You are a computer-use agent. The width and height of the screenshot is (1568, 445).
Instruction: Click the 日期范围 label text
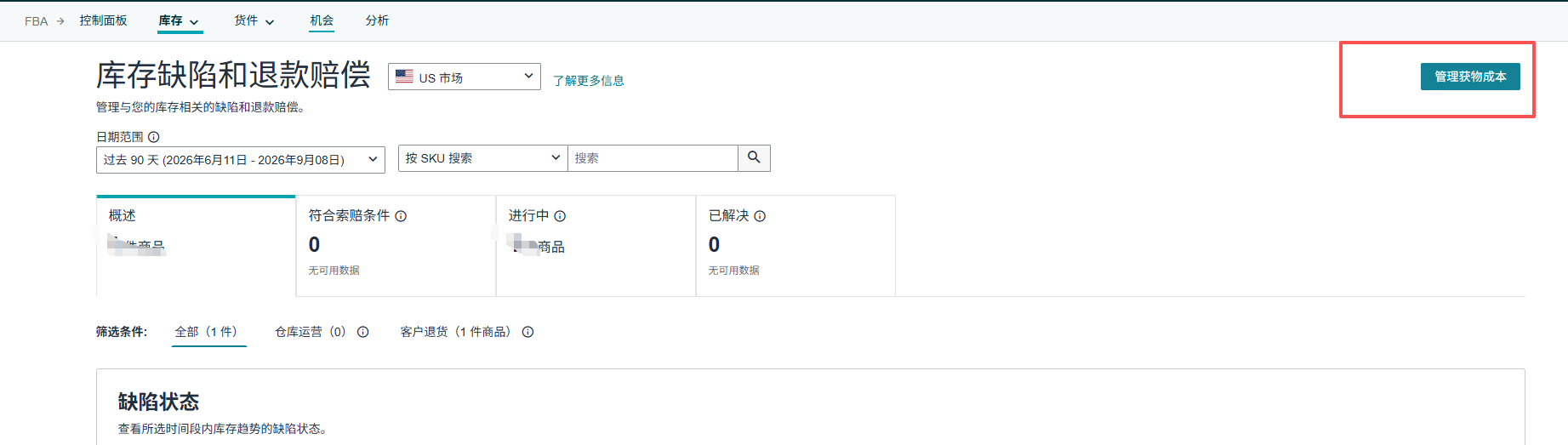tap(120, 137)
